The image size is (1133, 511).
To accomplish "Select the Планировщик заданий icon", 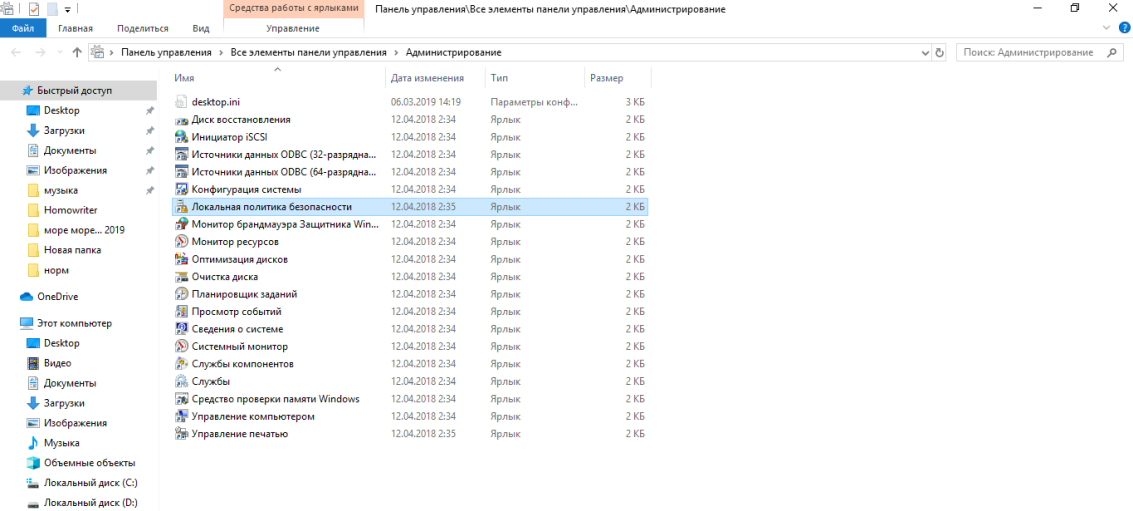I will coord(181,294).
